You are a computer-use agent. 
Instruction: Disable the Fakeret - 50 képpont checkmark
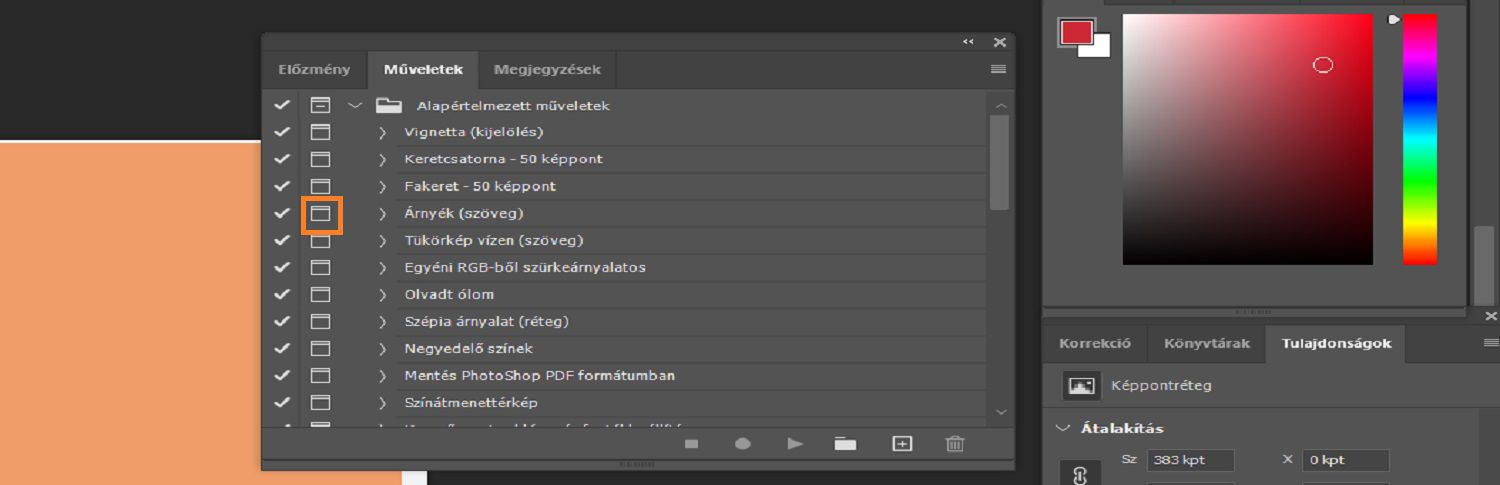pos(282,186)
